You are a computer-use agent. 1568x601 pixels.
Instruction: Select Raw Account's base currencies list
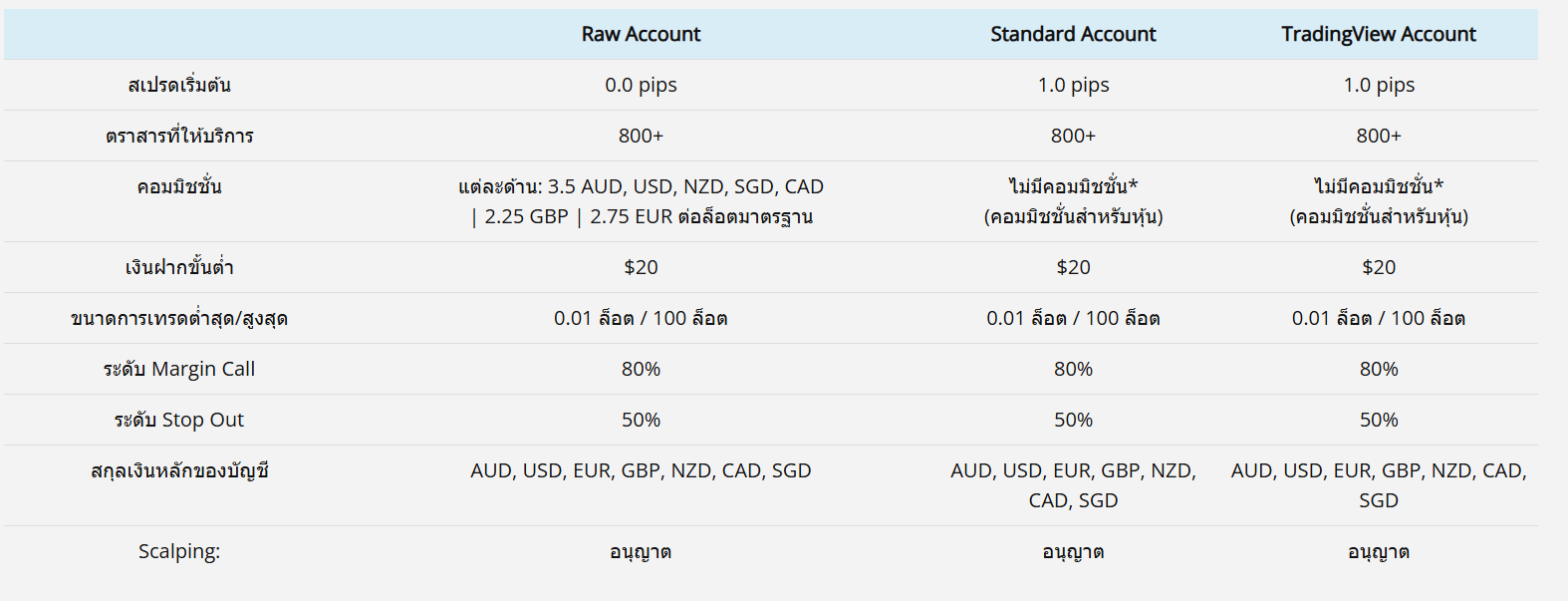pos(641,470)
